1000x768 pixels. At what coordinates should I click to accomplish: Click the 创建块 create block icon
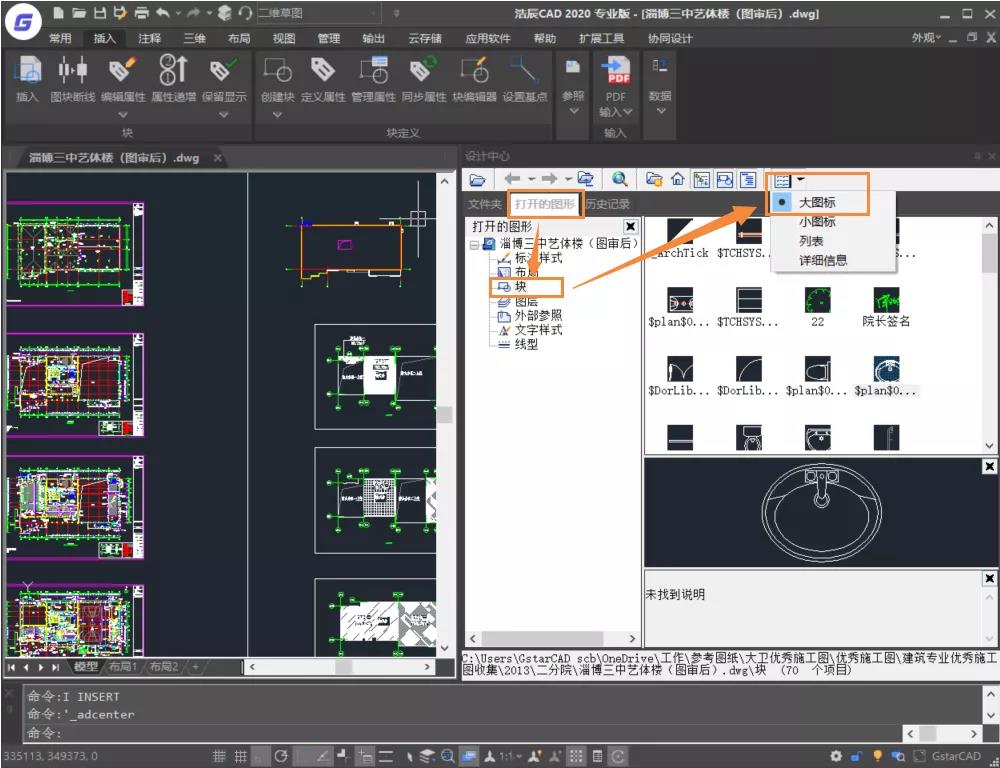(x=277, y=79)
